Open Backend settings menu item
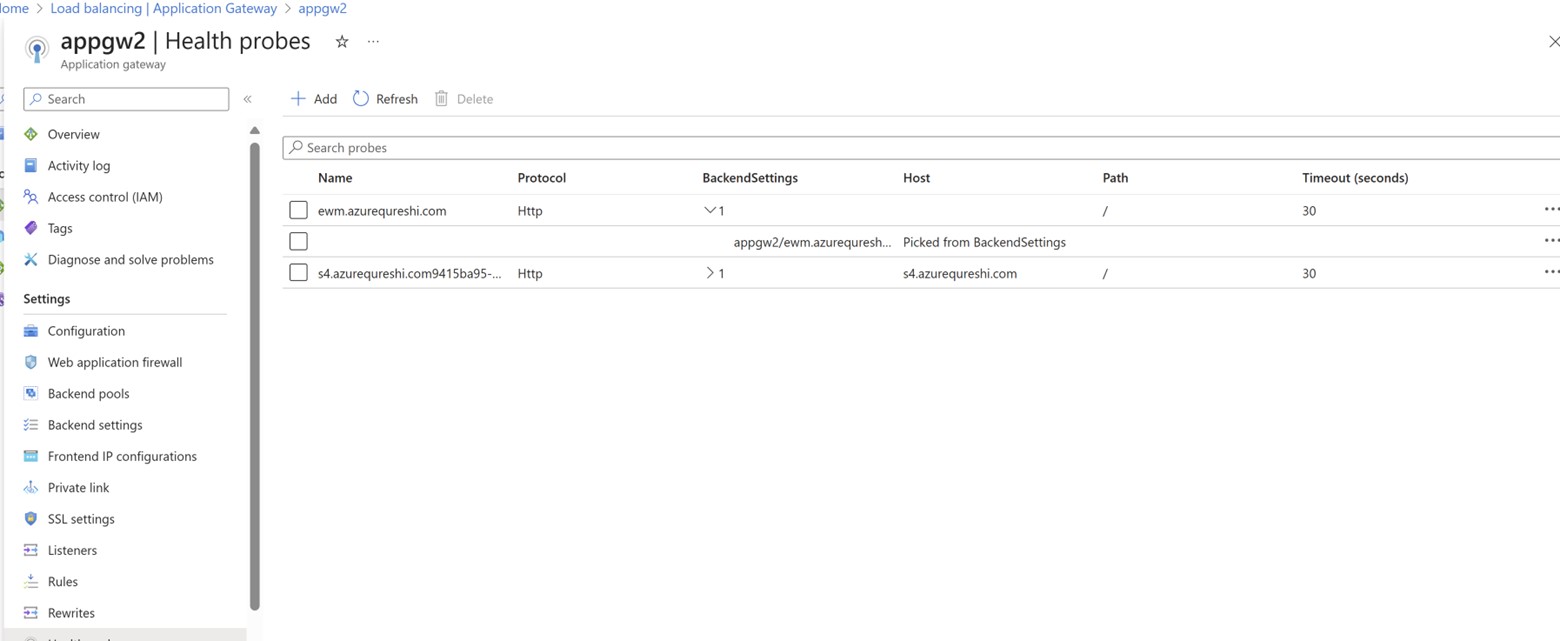 (x=95, y=425)
